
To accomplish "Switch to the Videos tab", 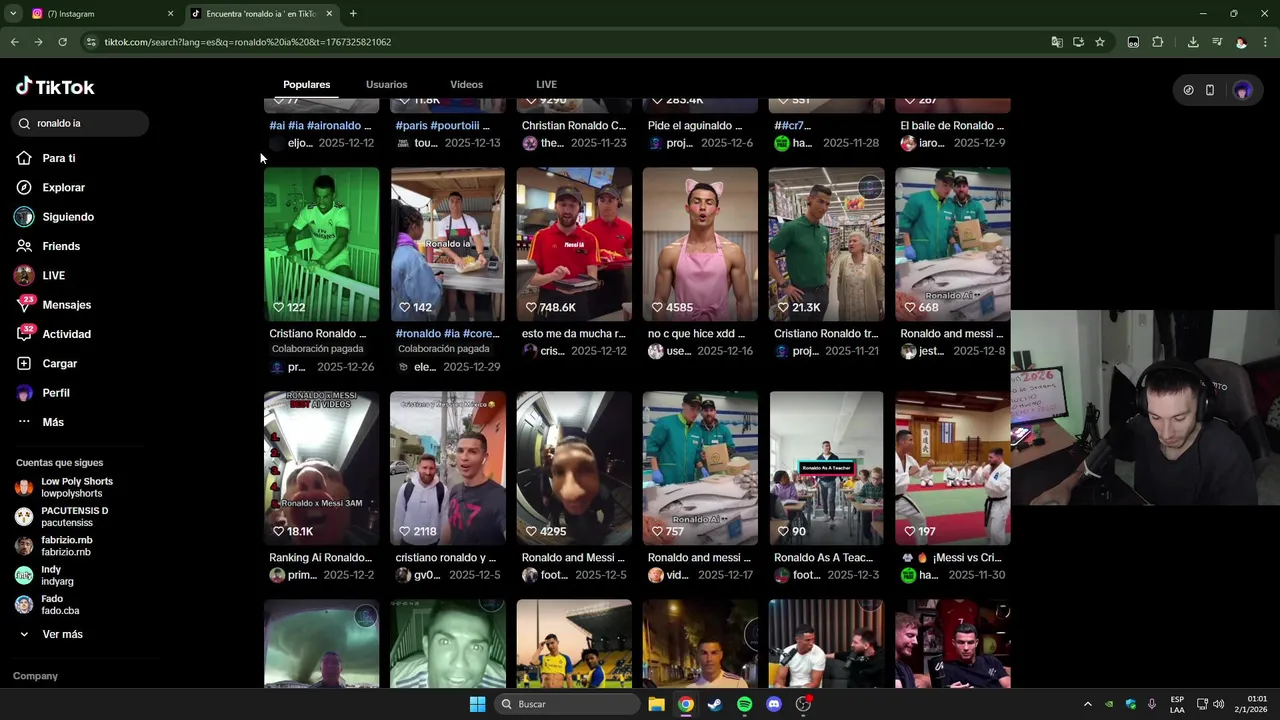I will coord(466,84).
